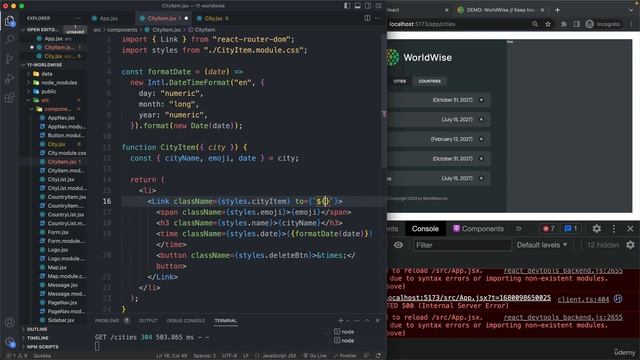The width and height of the screenshot is (640, 360).
Task: Open CityList.jsx in the file explorer
Action: coord(61,180)
